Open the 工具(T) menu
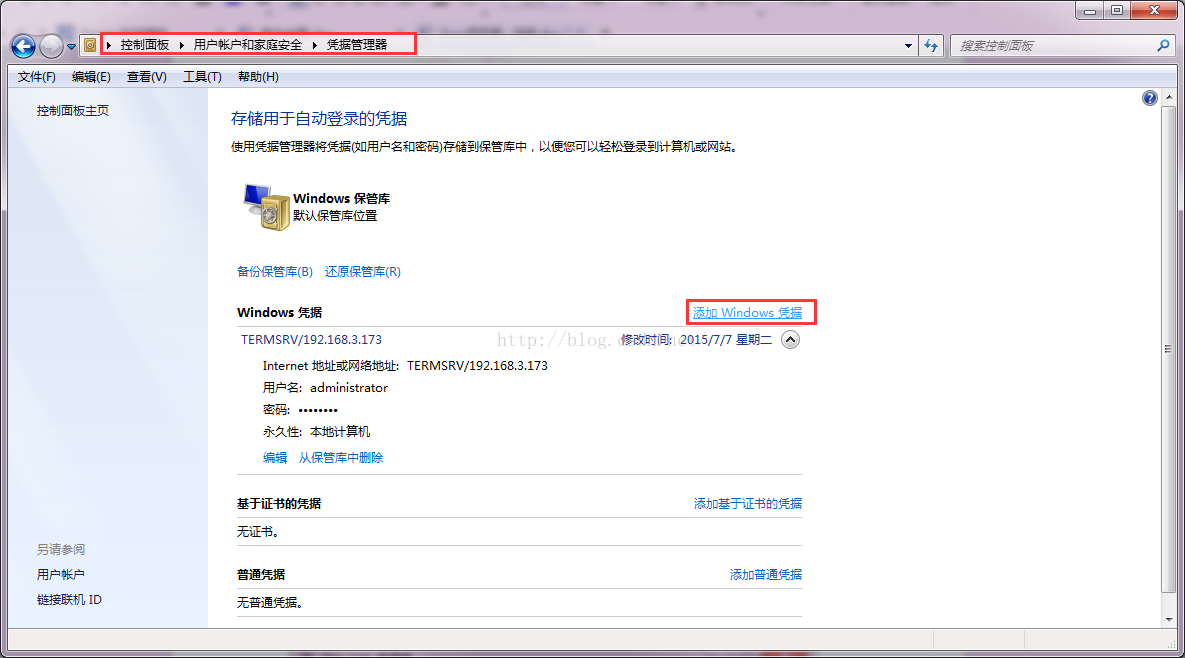Screen dimensions: 1185x658 coord(202,77)
